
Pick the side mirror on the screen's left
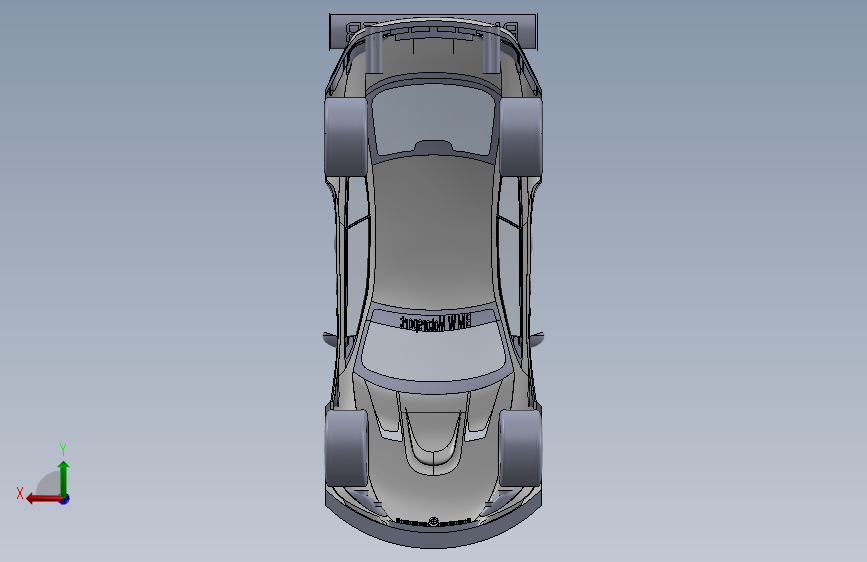click(x=330, y=339)
